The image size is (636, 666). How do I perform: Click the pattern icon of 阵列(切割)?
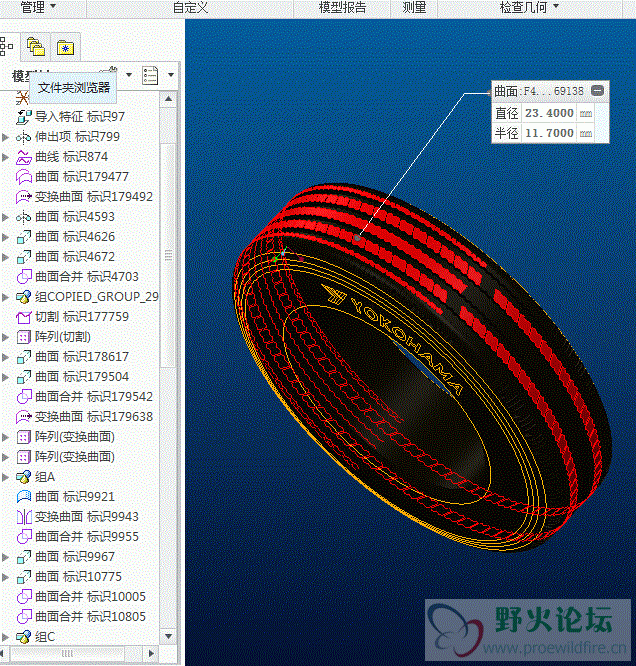(24, 337)
